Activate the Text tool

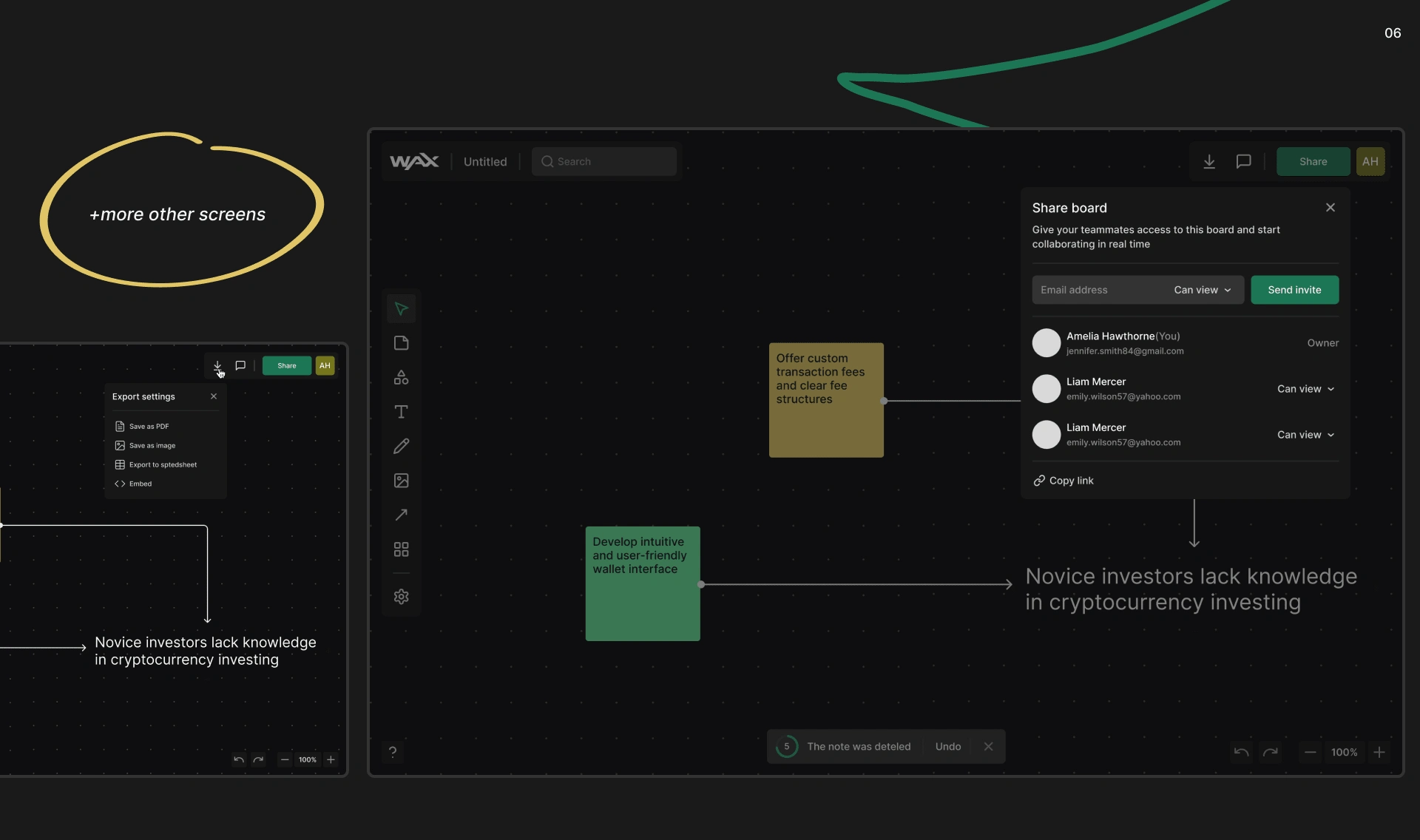(401, 412)
